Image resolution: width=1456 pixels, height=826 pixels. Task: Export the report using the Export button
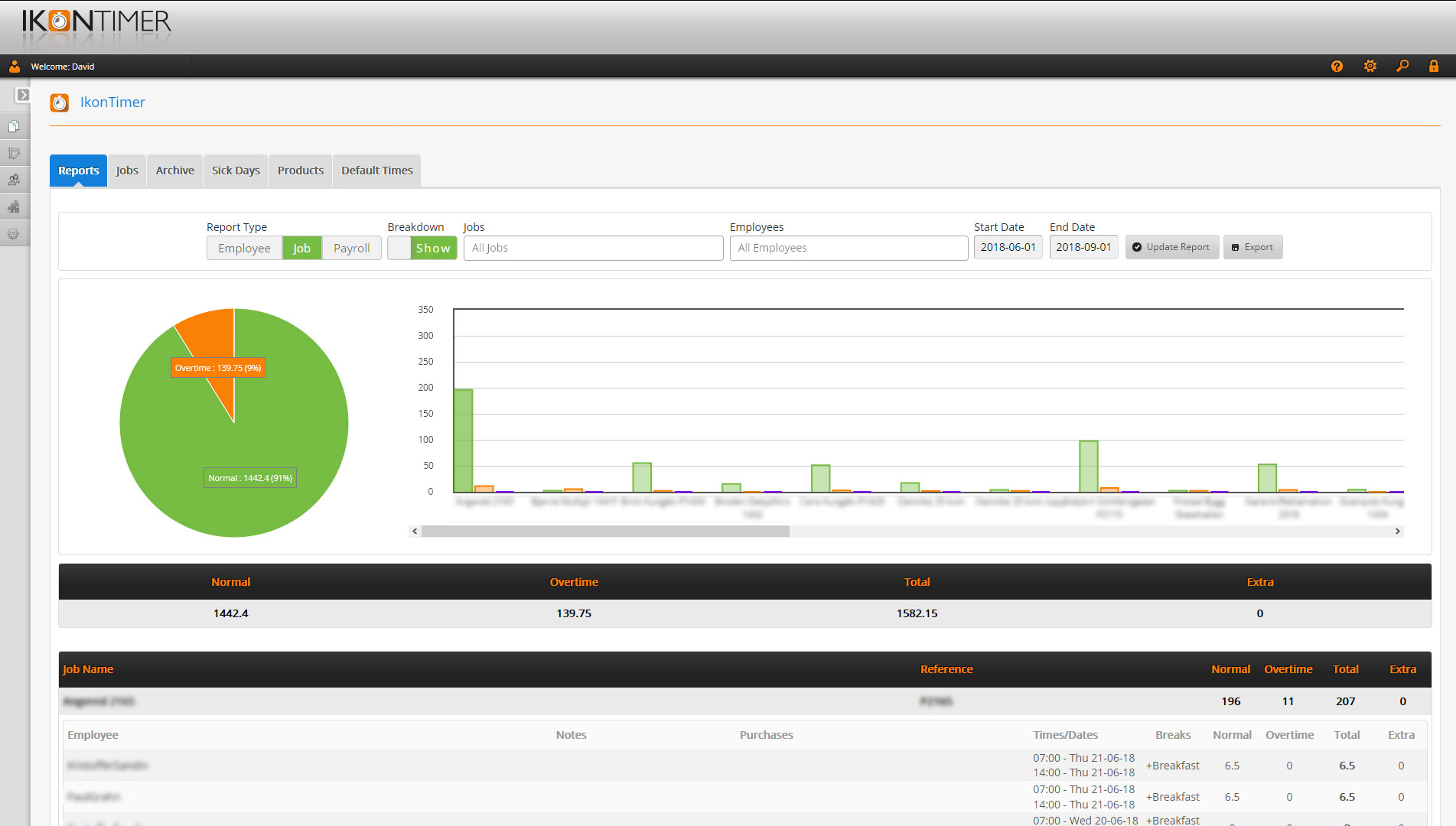(1252, 247)
